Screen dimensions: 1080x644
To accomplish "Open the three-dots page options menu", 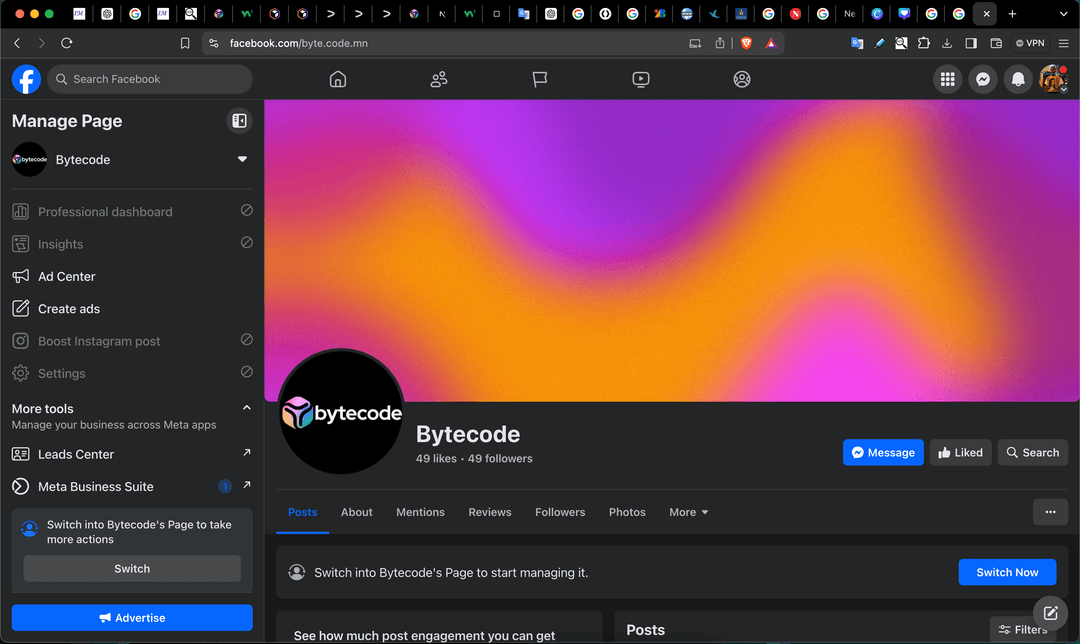I will (1050, 512).
